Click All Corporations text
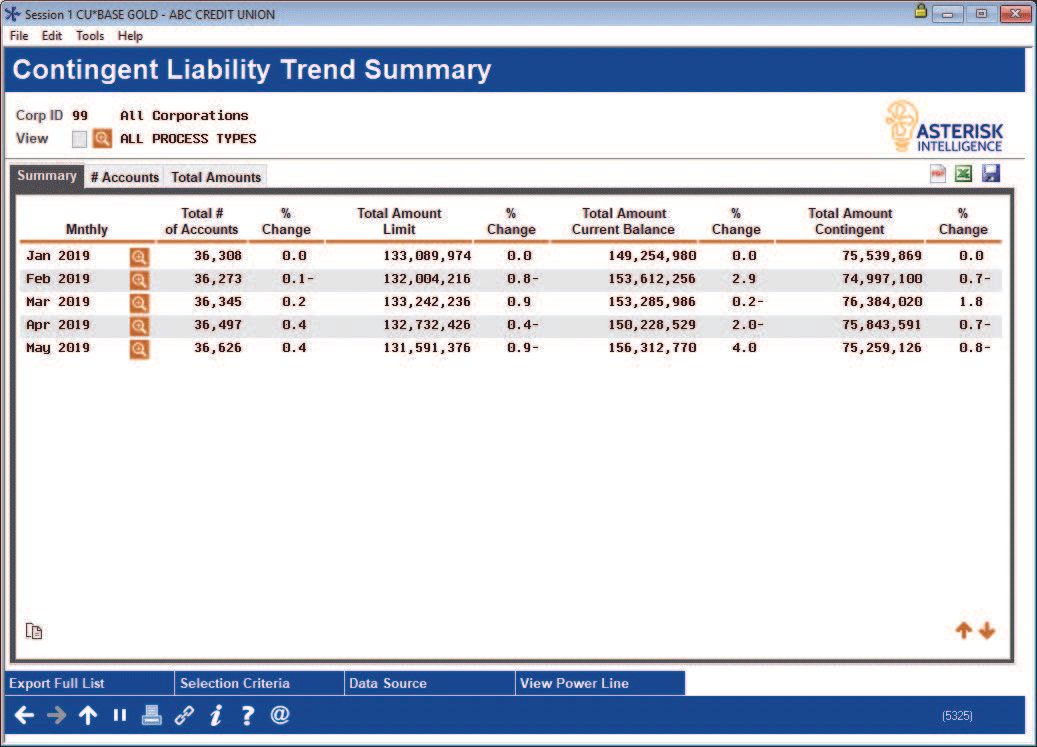The width and height of the screenshot is (1037, 747). (184, 116)
